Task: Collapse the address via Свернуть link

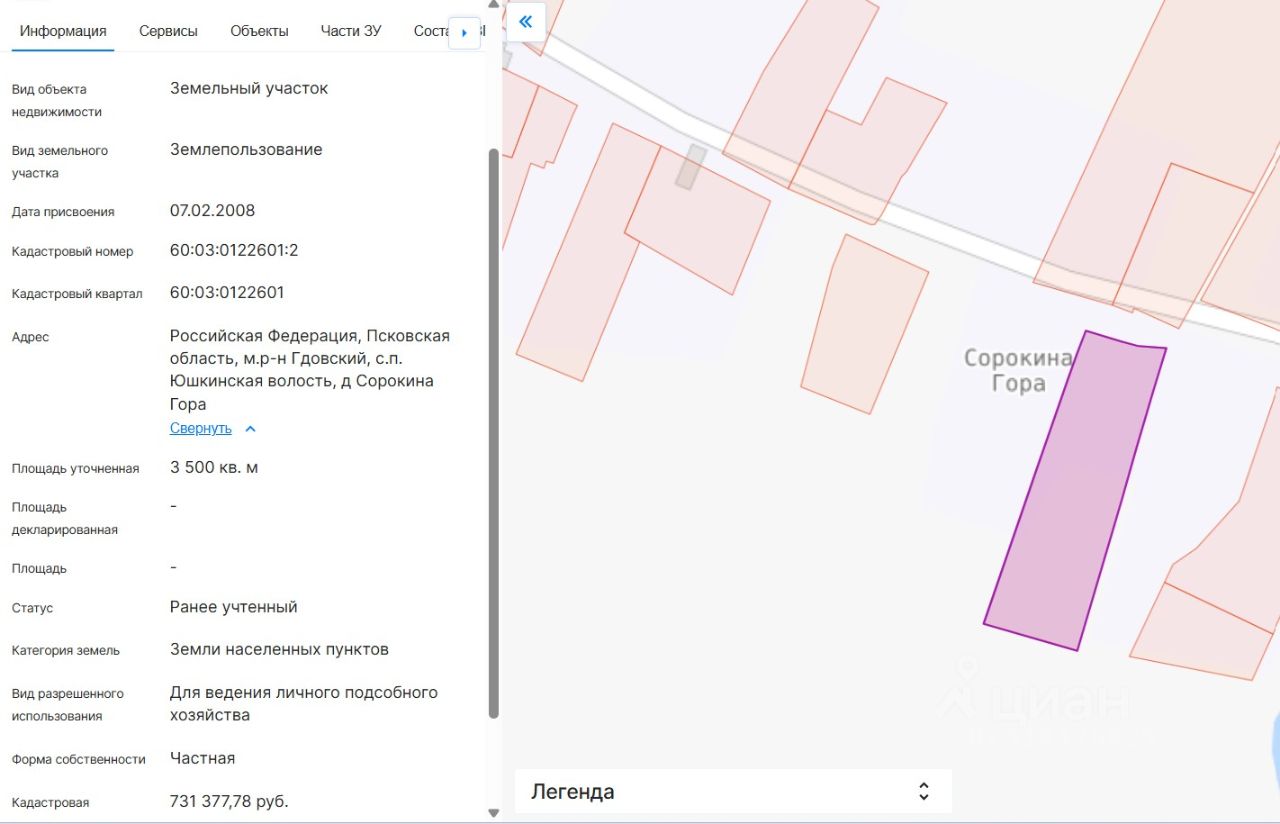Action: (200, 428)
